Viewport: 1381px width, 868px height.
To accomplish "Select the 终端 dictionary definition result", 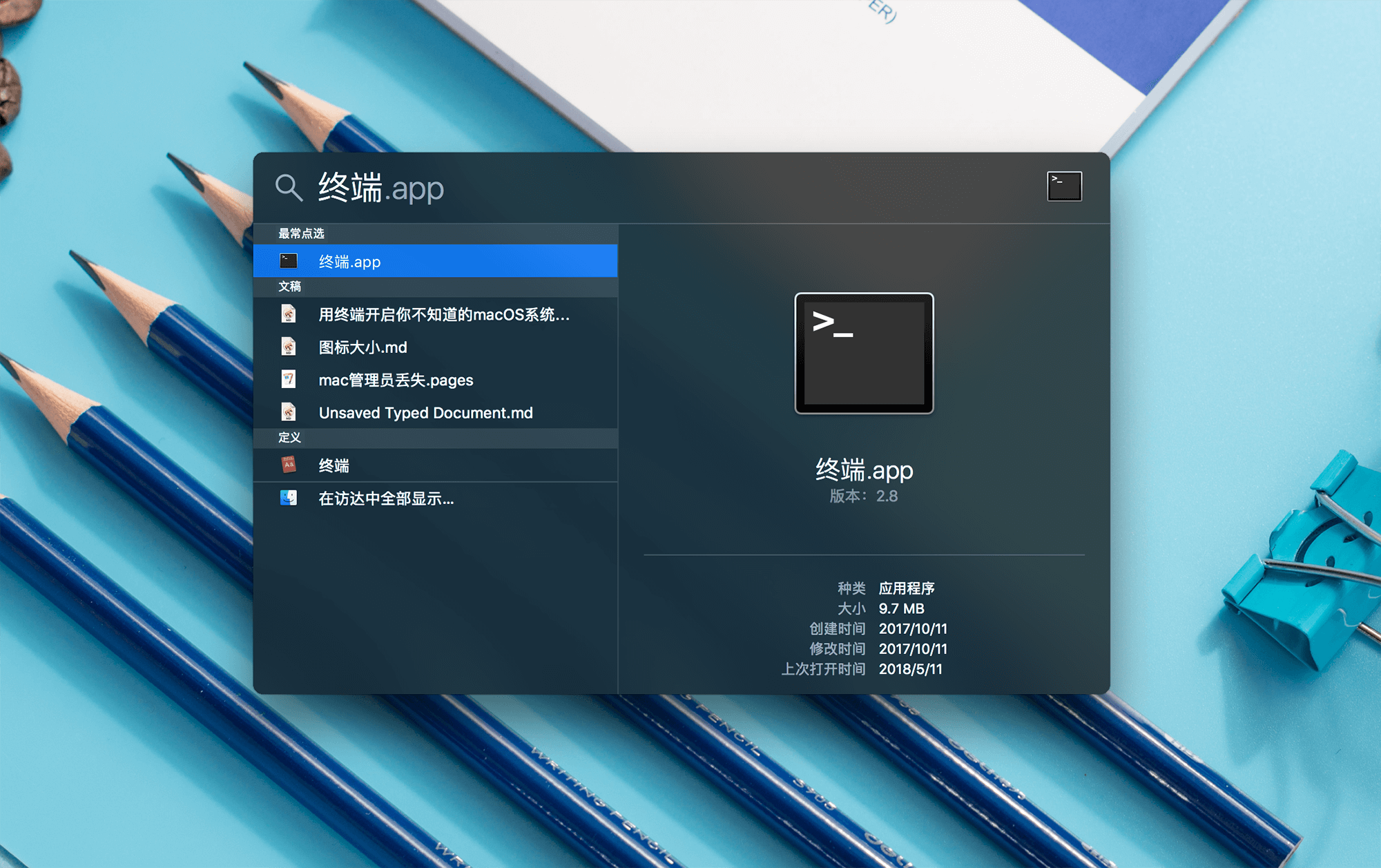I will coord(436,465).
